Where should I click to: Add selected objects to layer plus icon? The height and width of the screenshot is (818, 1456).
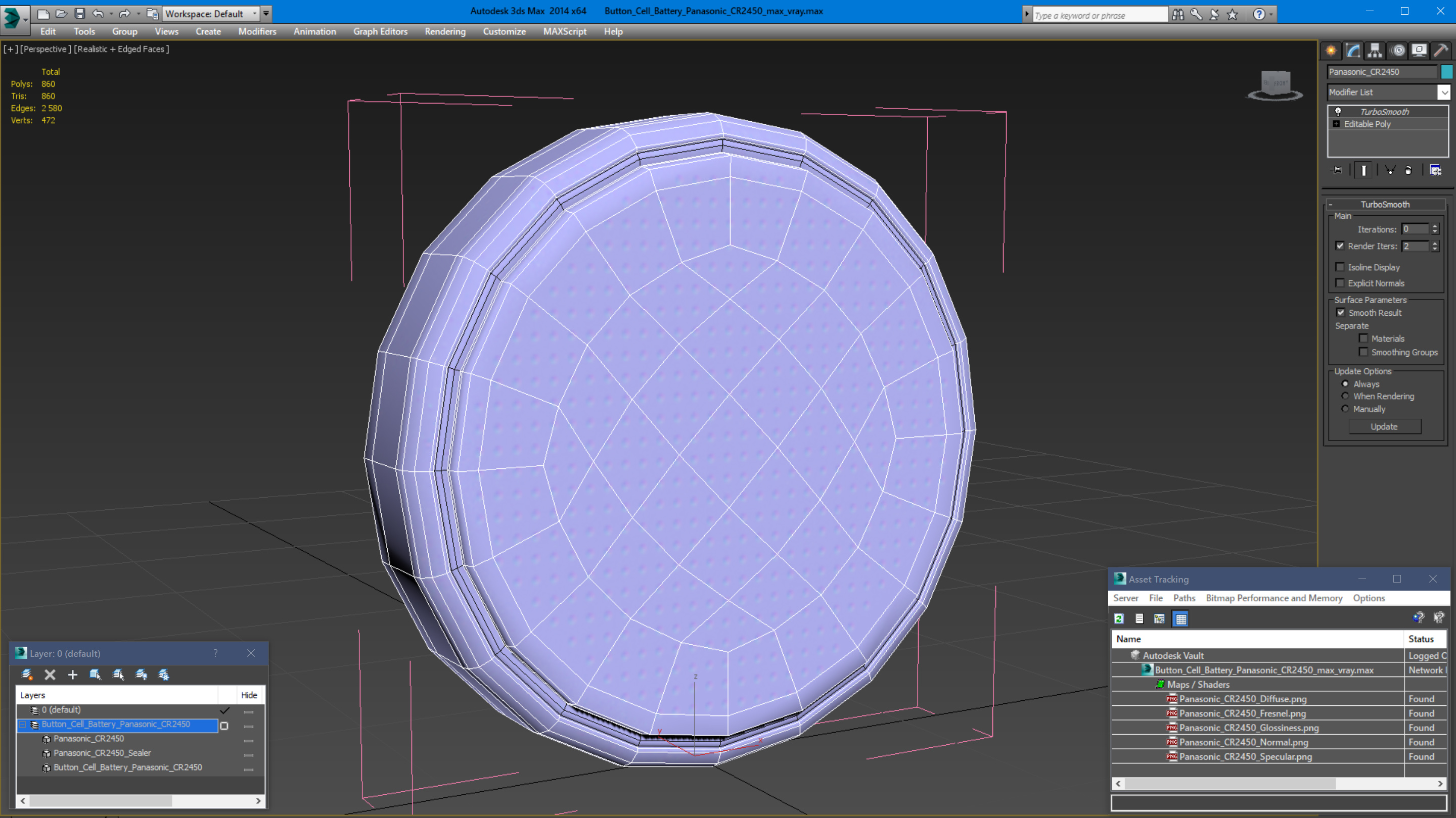[x=72, y=675]
